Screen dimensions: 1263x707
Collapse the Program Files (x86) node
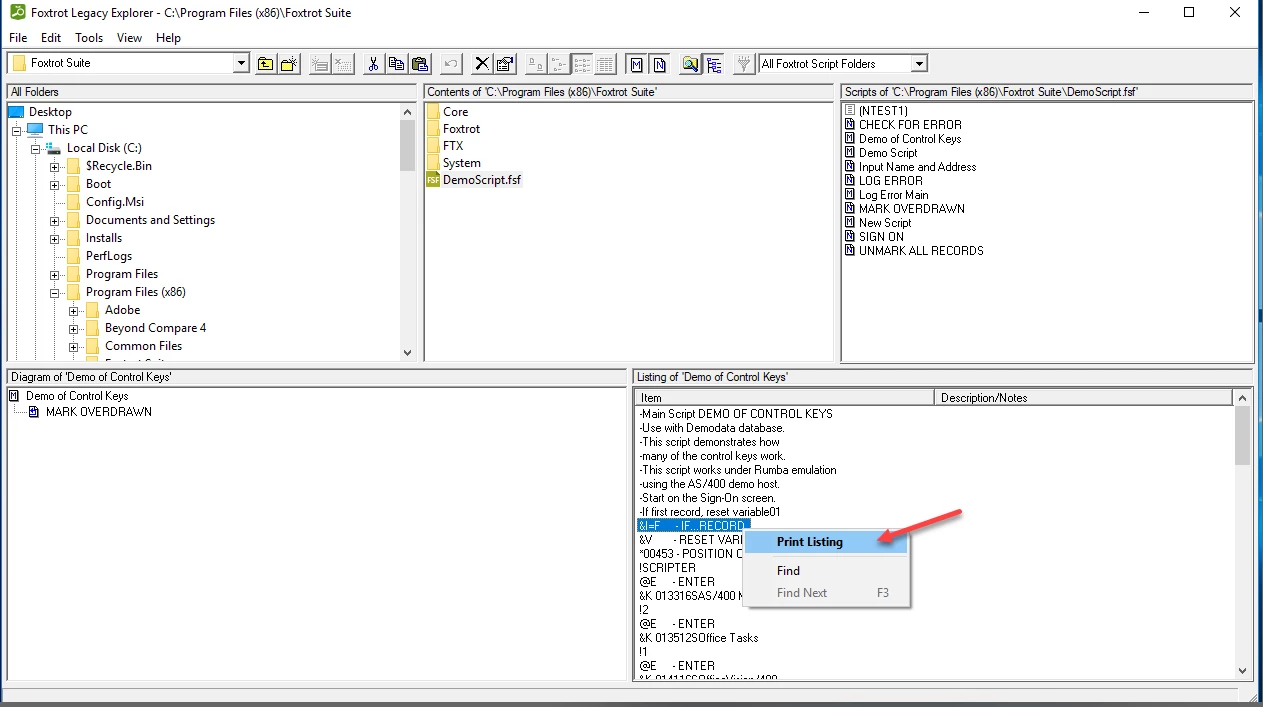pos(55,292)
